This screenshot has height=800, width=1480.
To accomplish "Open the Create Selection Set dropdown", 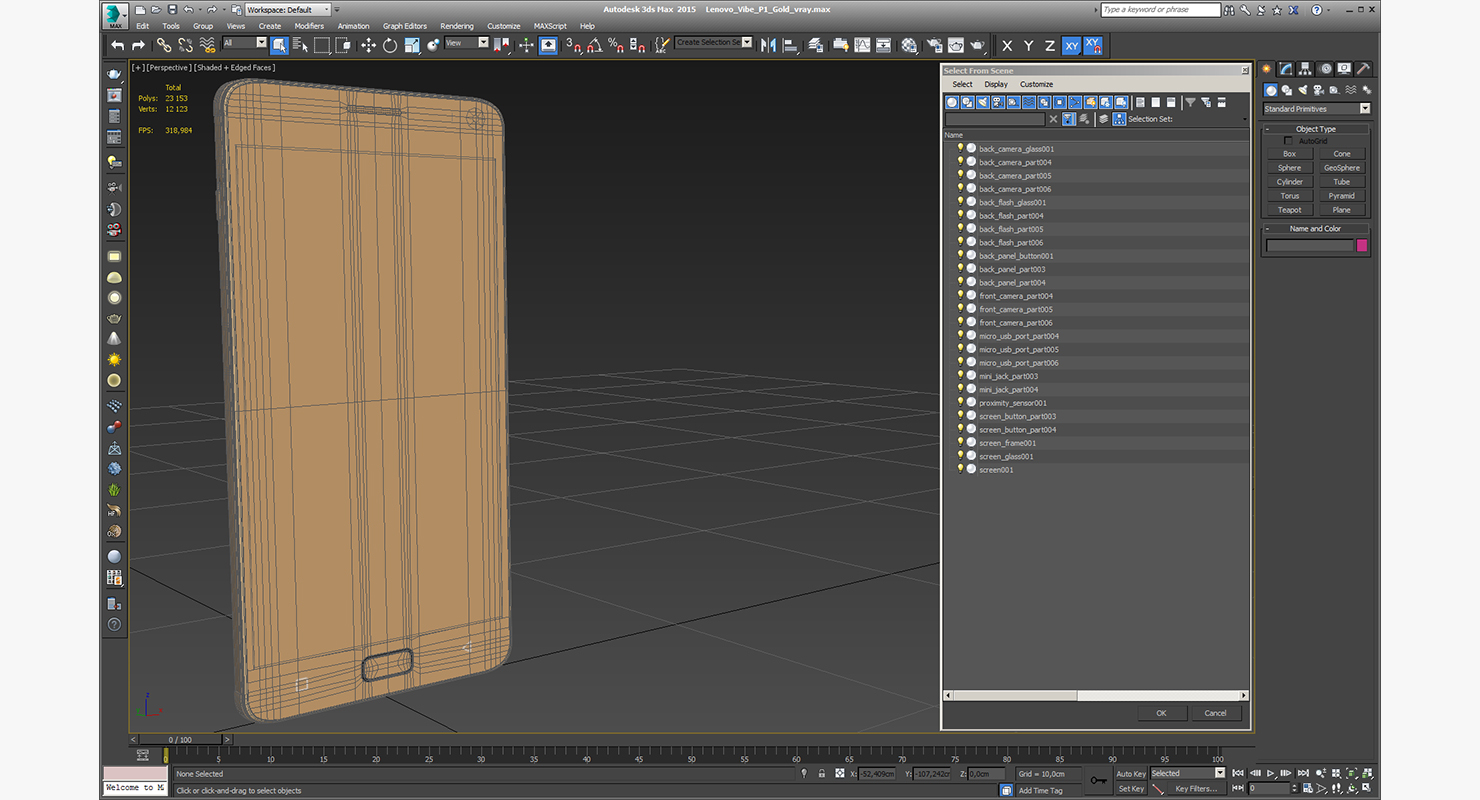I will (x=713, y=43).
